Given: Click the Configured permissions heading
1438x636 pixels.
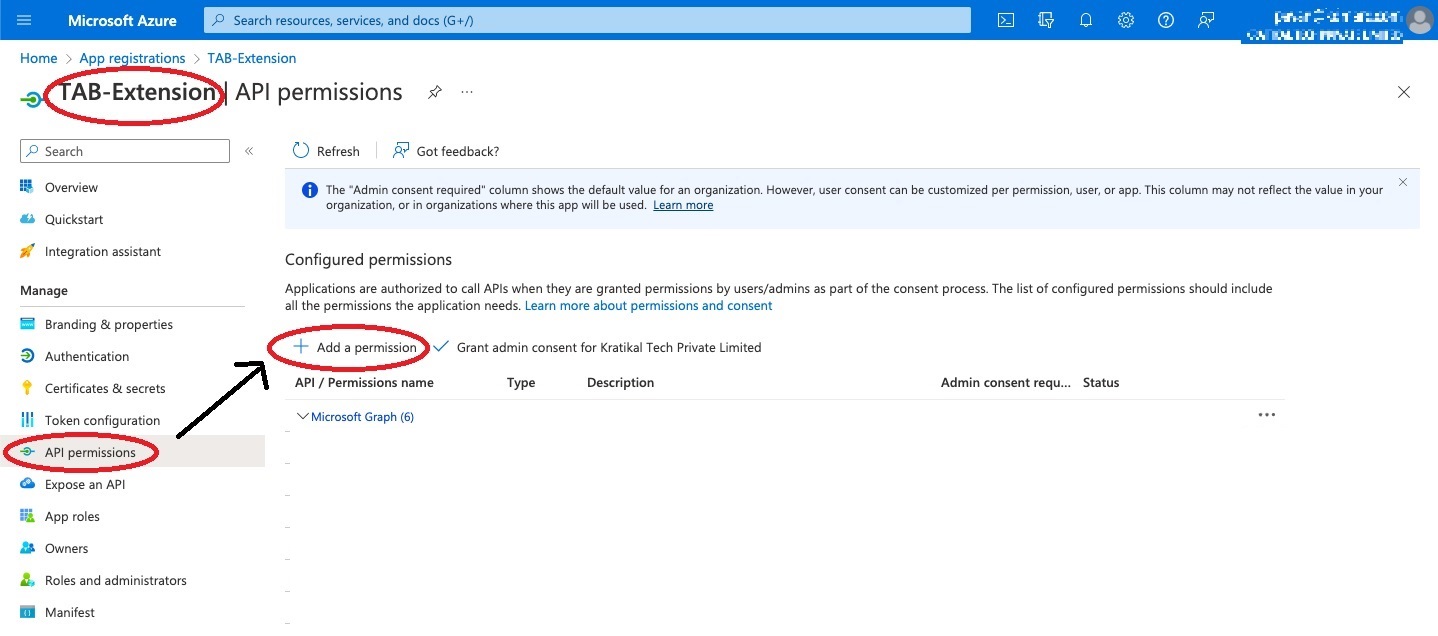Looking at the screenshot, I should tap(369, 259).
